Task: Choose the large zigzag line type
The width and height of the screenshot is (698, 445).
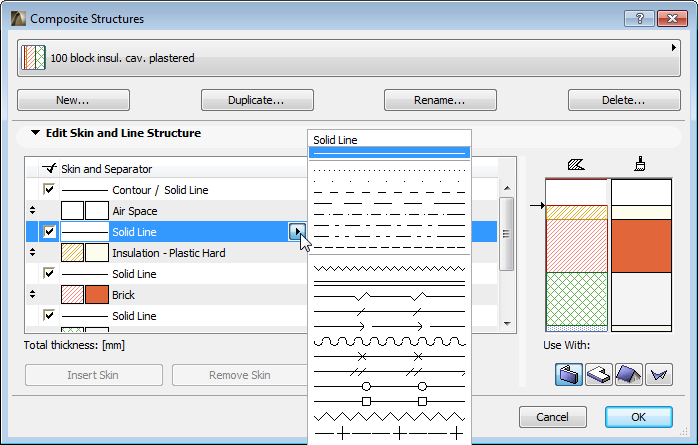Action: tap(390, 417)
